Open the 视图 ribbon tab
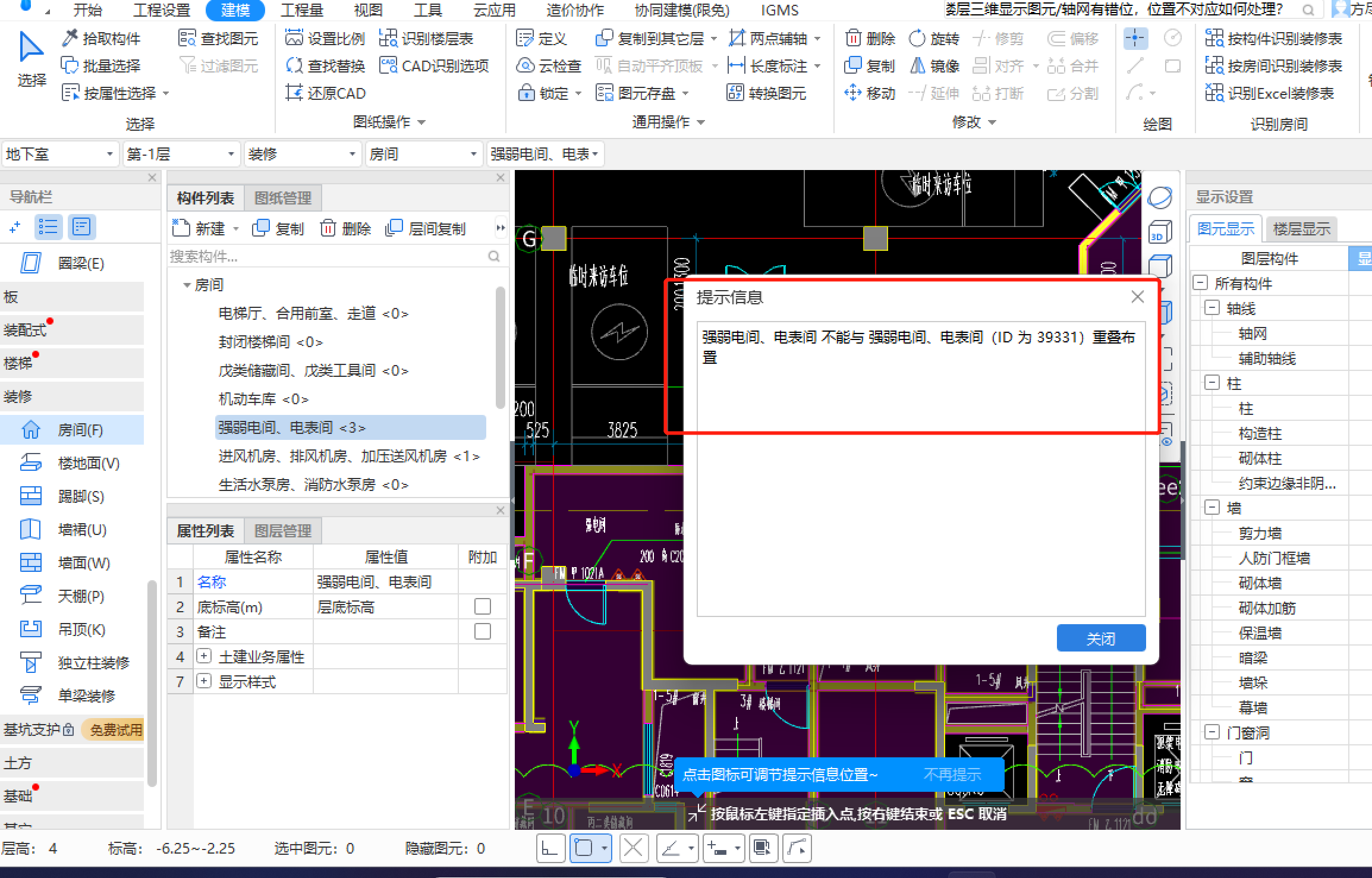The width and height of the screenshot is (1372, 878). click(368, 10)
